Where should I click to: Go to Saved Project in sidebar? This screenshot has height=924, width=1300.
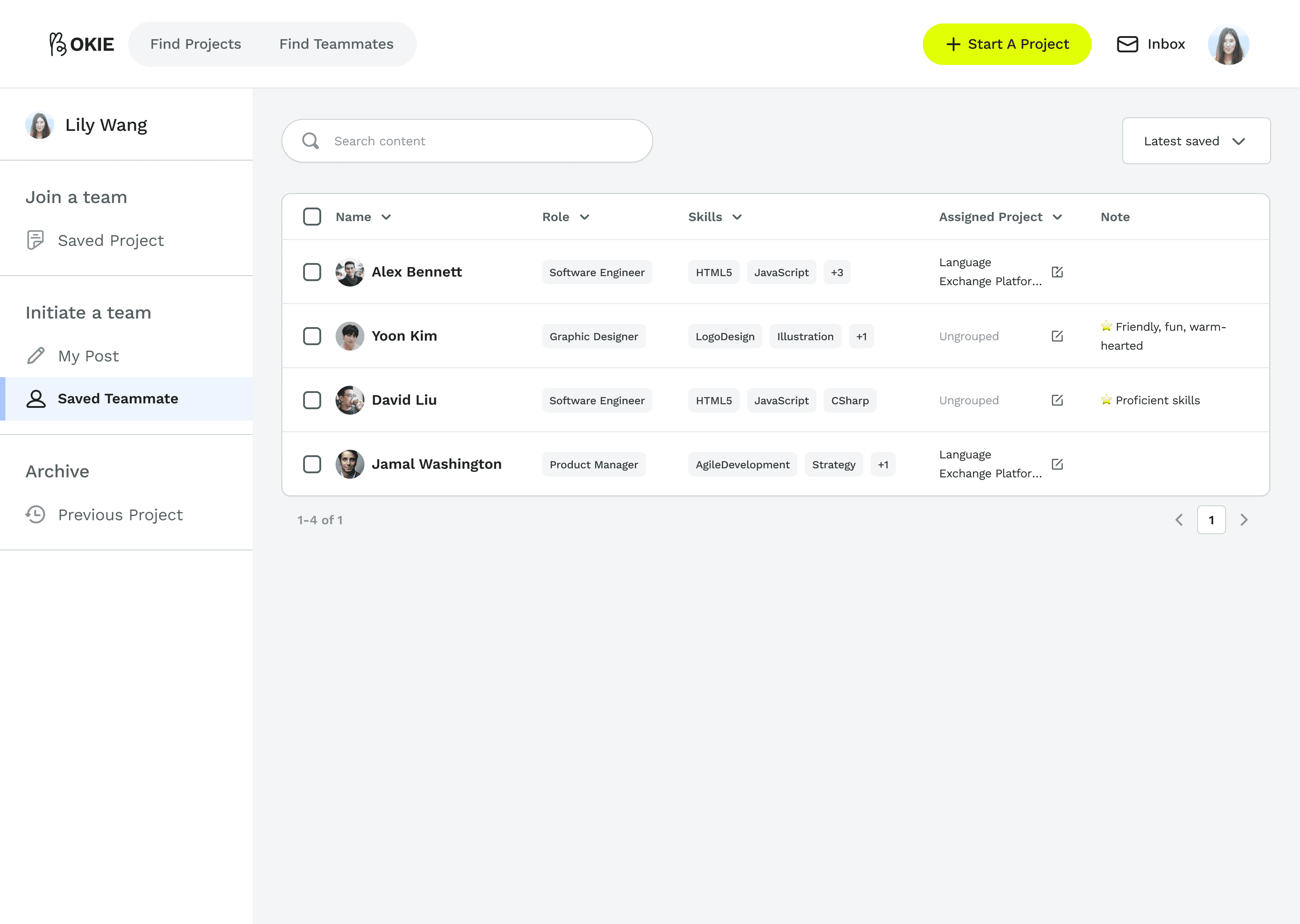point(111,240)
